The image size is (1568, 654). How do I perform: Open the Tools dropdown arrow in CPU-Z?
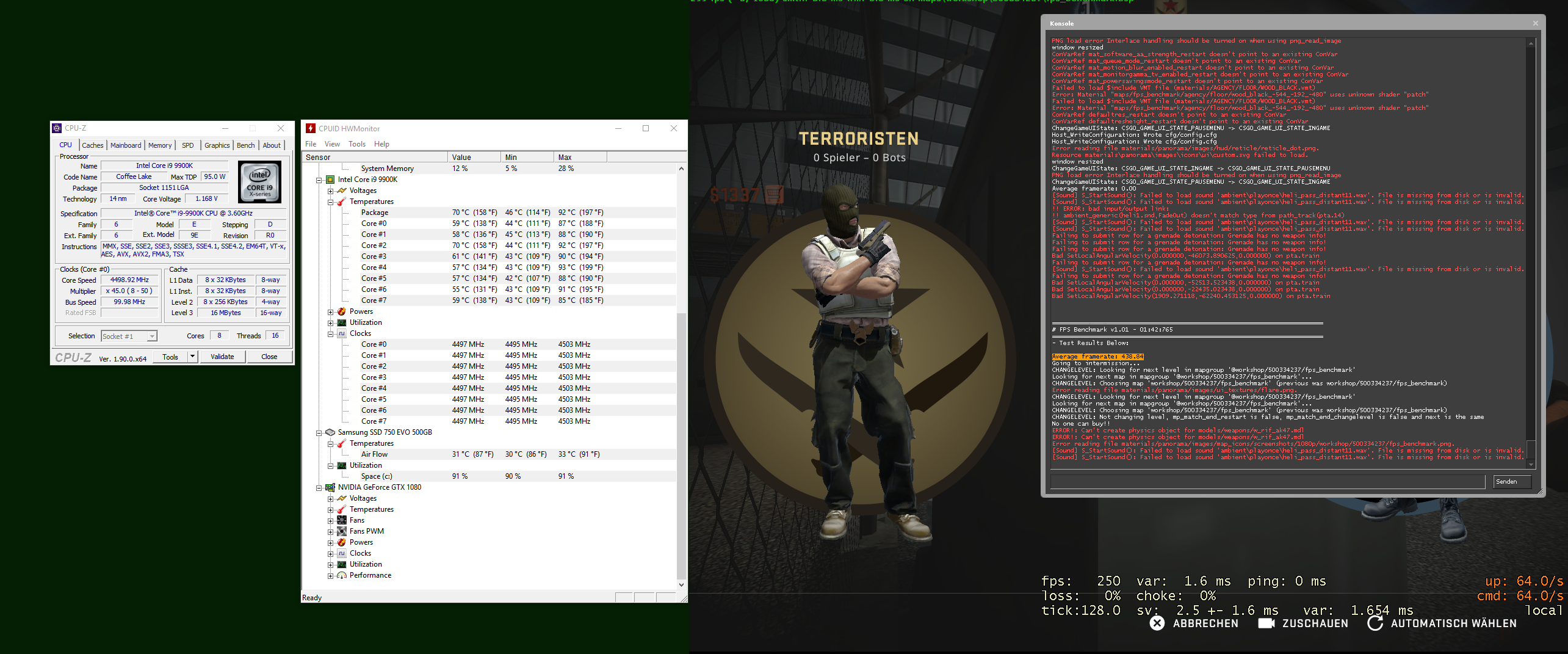coord(193,357)
